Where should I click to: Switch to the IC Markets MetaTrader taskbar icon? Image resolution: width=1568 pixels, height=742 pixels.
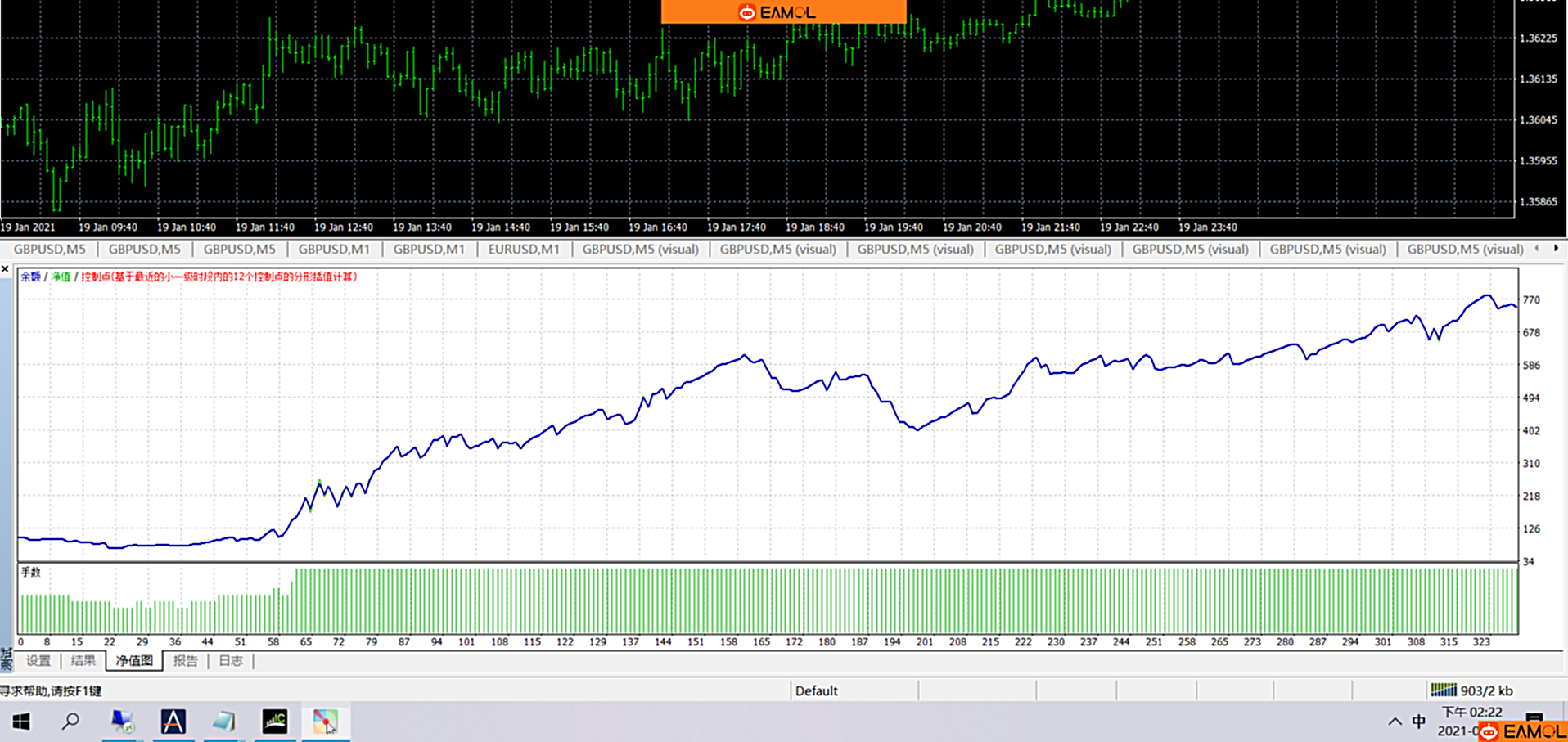(x=274, y=722)
